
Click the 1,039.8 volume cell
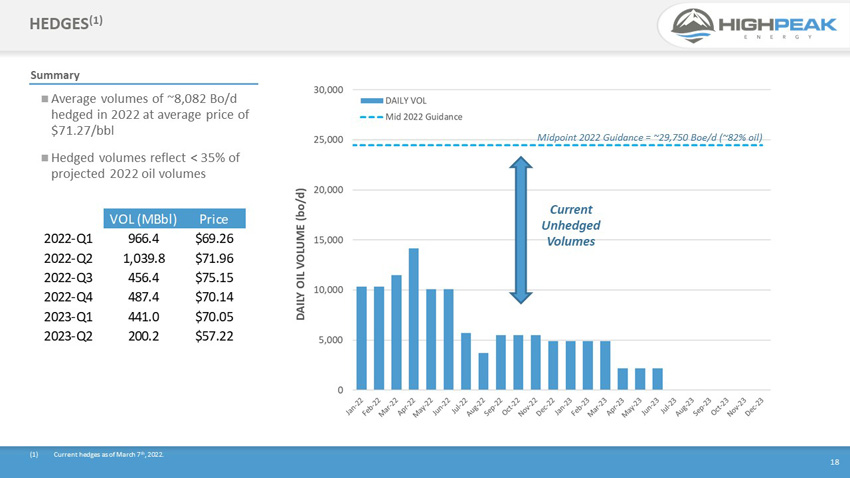(144, 258)
